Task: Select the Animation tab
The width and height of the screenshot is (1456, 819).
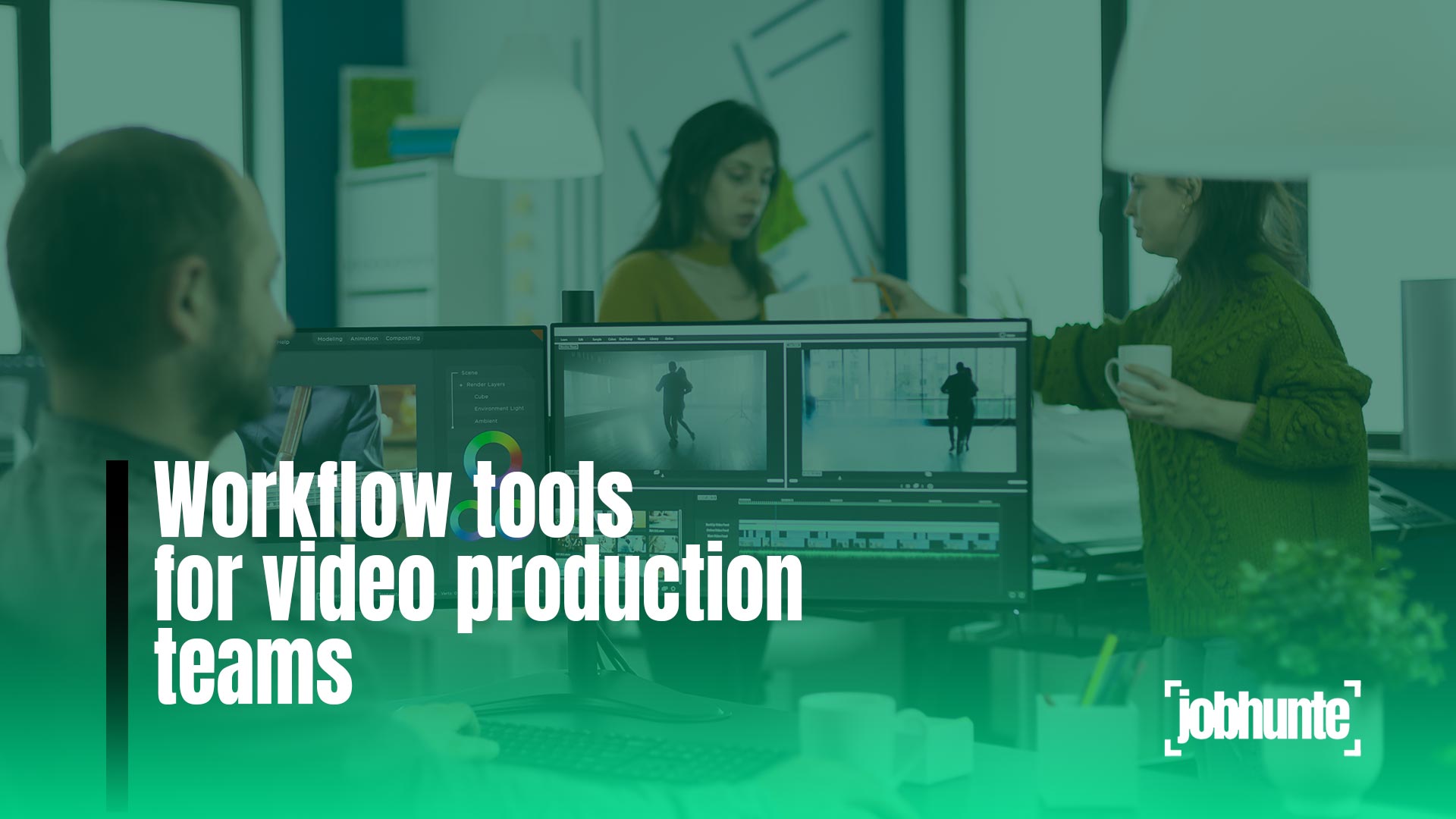Action: (x=363, y=340)
